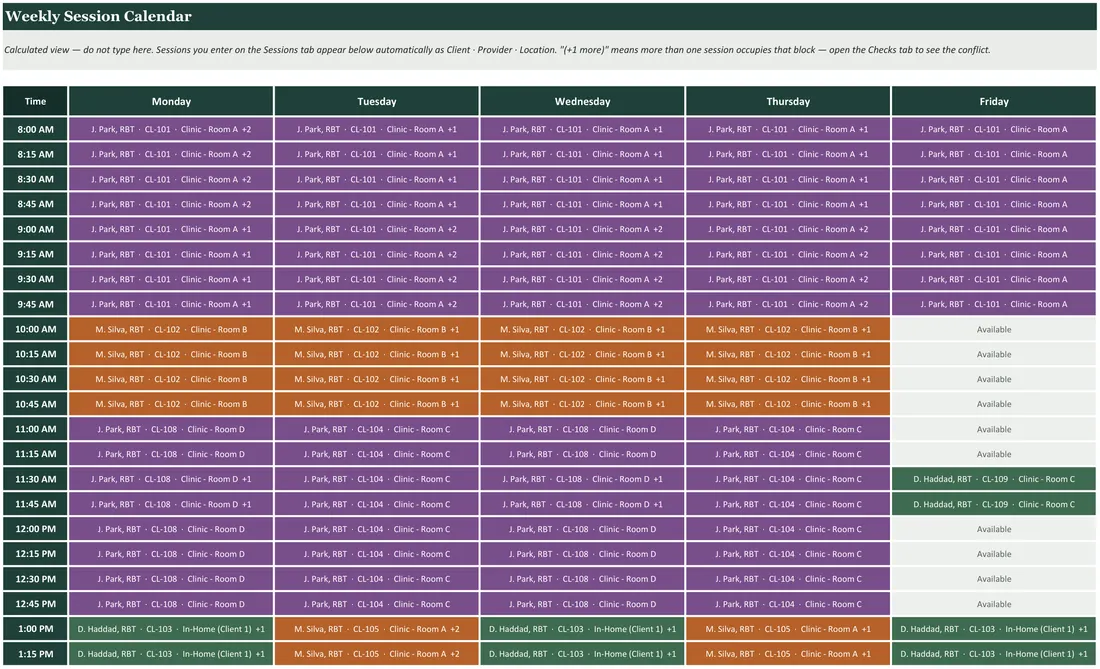Screen dimensions: 1100x669
Task: Click the 8:30 AM time label
Action: click(35, 179)
